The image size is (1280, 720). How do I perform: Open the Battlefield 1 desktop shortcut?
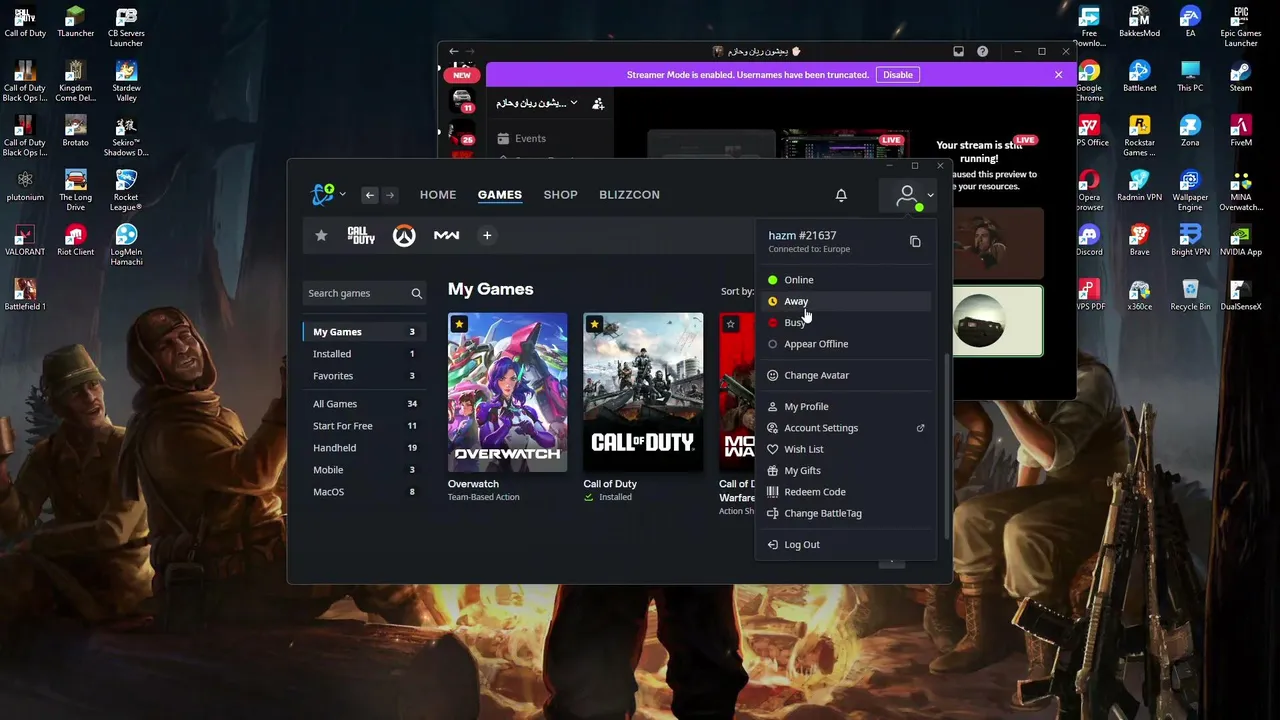[25, 295]
